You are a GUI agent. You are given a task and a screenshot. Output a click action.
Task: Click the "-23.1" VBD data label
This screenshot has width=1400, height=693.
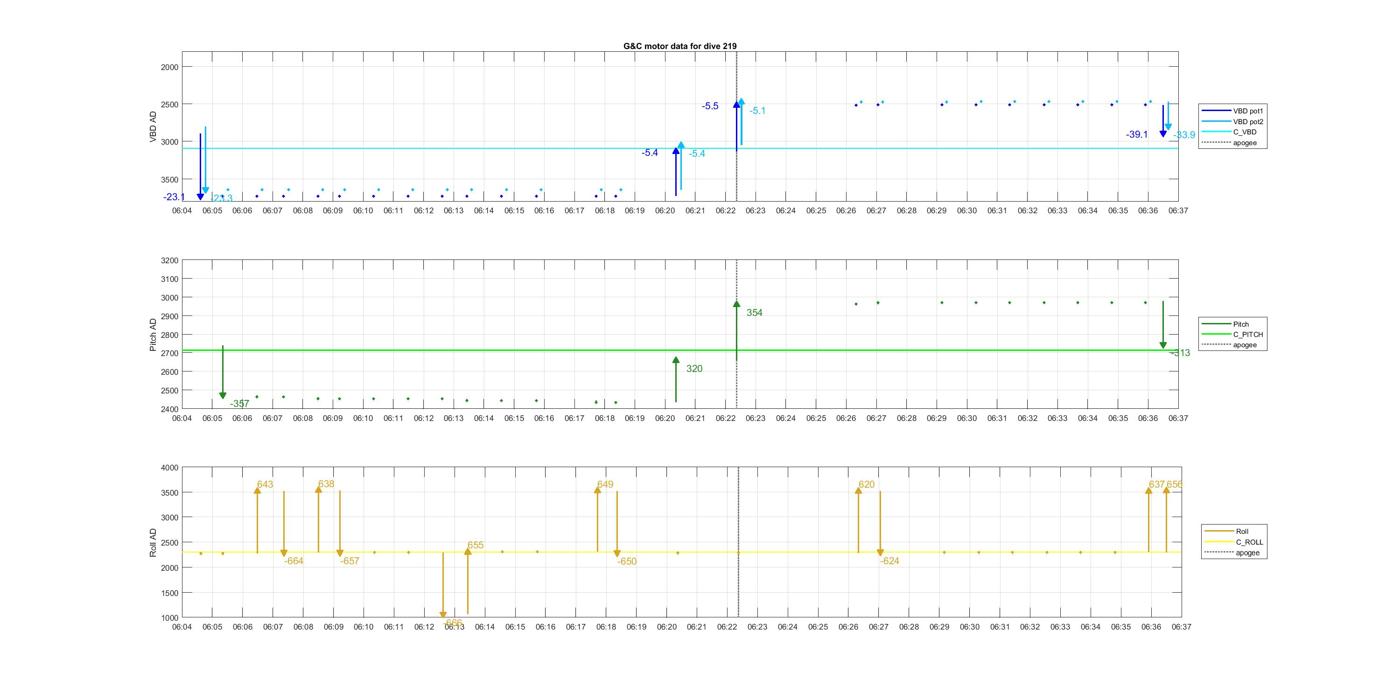click(175, 197)
